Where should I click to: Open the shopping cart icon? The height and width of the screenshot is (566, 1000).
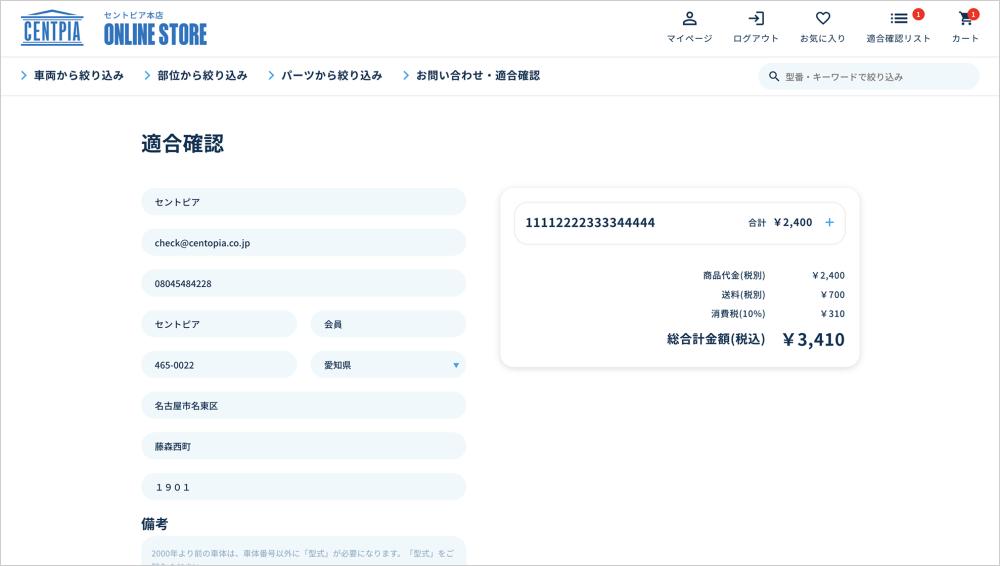[x=965, y=19]
